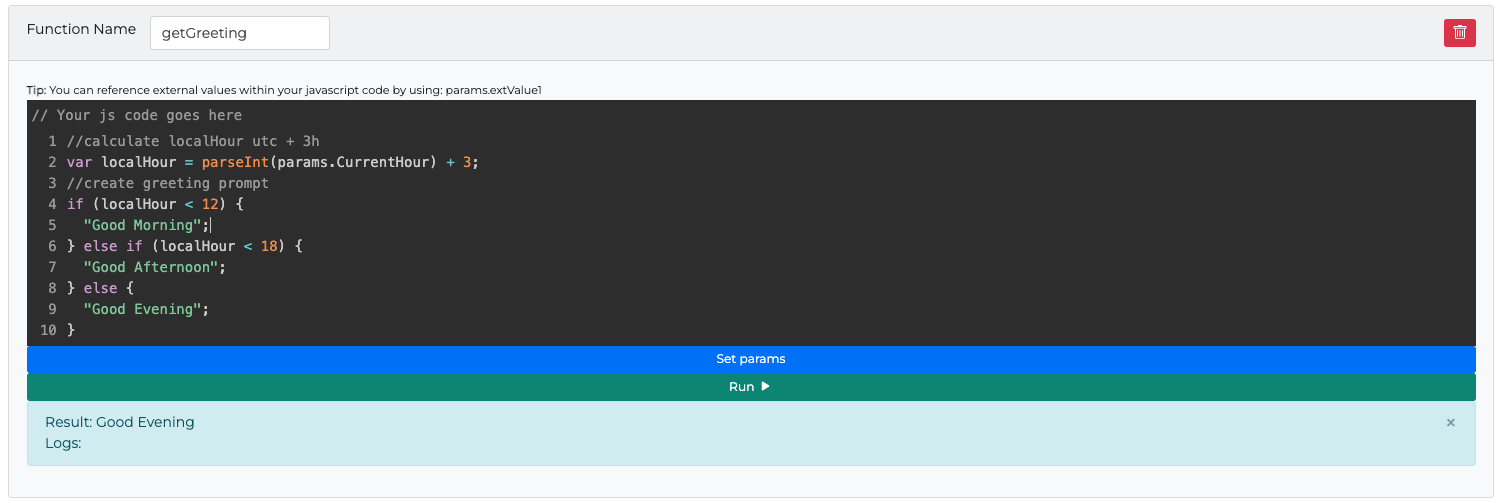This screenshot has width=1501, height=503.
Task: Click the parseInt function call in code
Action: pyautogui.click(x=235, y=162)
